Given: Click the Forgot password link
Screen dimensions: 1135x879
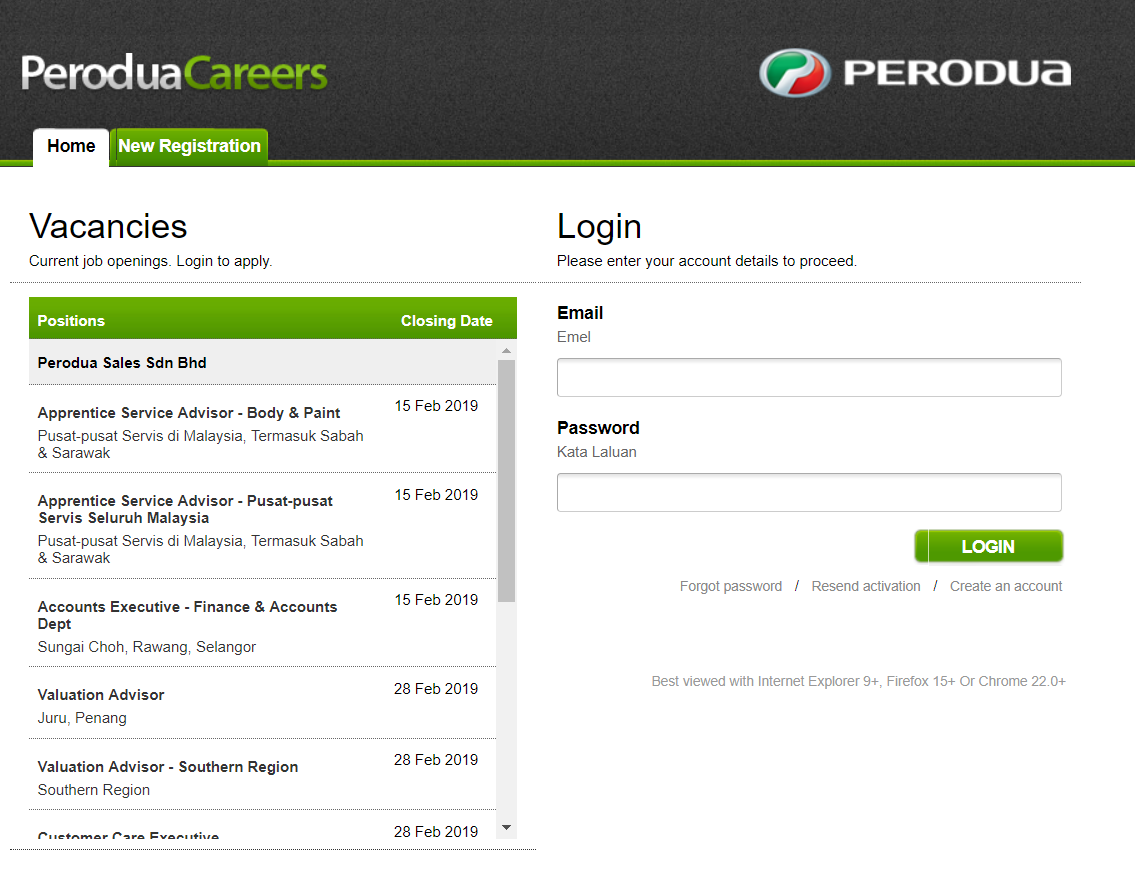Looking at the screenshot, I should pyautogui.click(x=731, y=586).
